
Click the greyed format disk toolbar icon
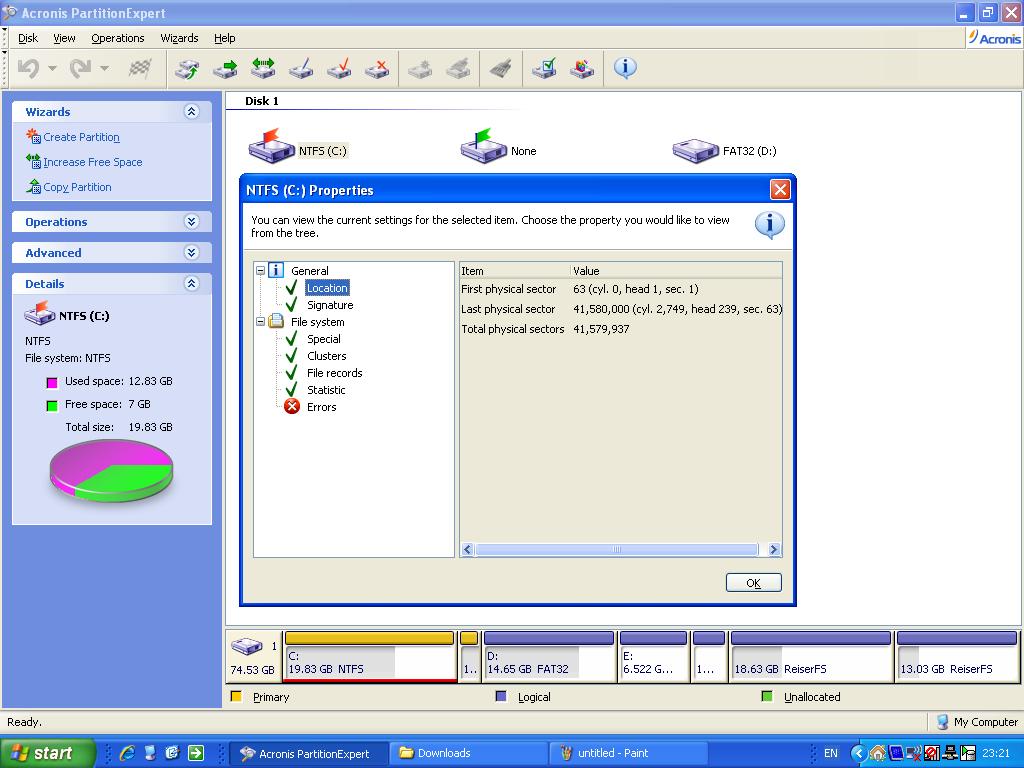click(x=458, y=68)
